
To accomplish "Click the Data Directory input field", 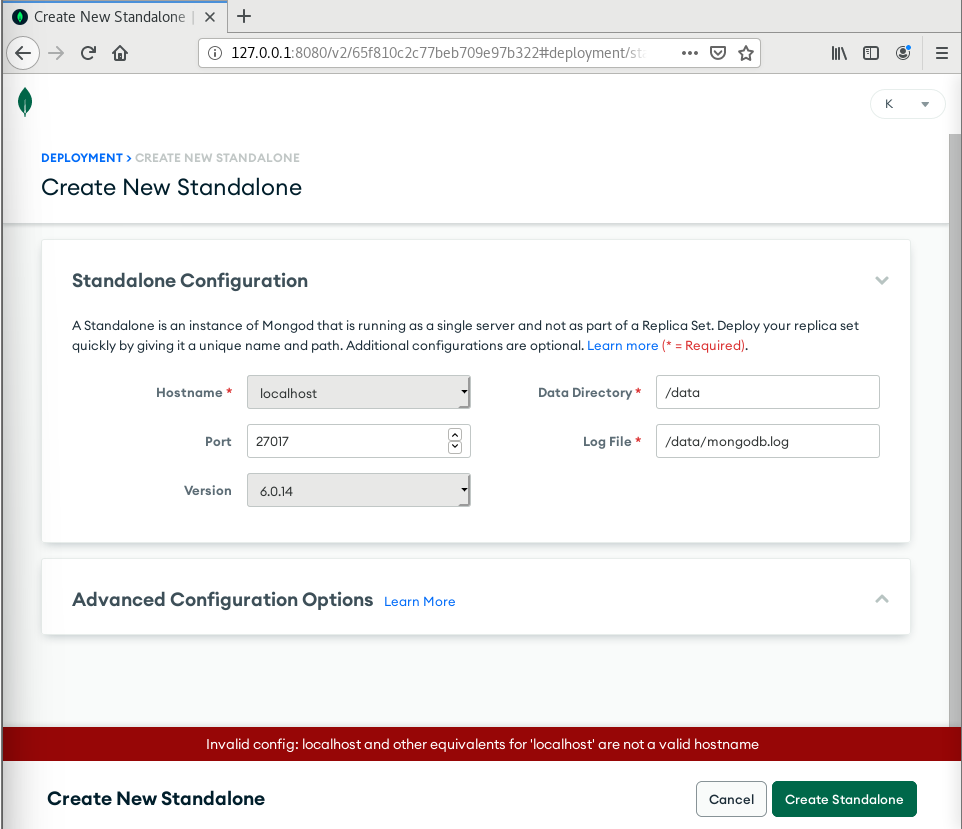I will [x=767, y=393].
